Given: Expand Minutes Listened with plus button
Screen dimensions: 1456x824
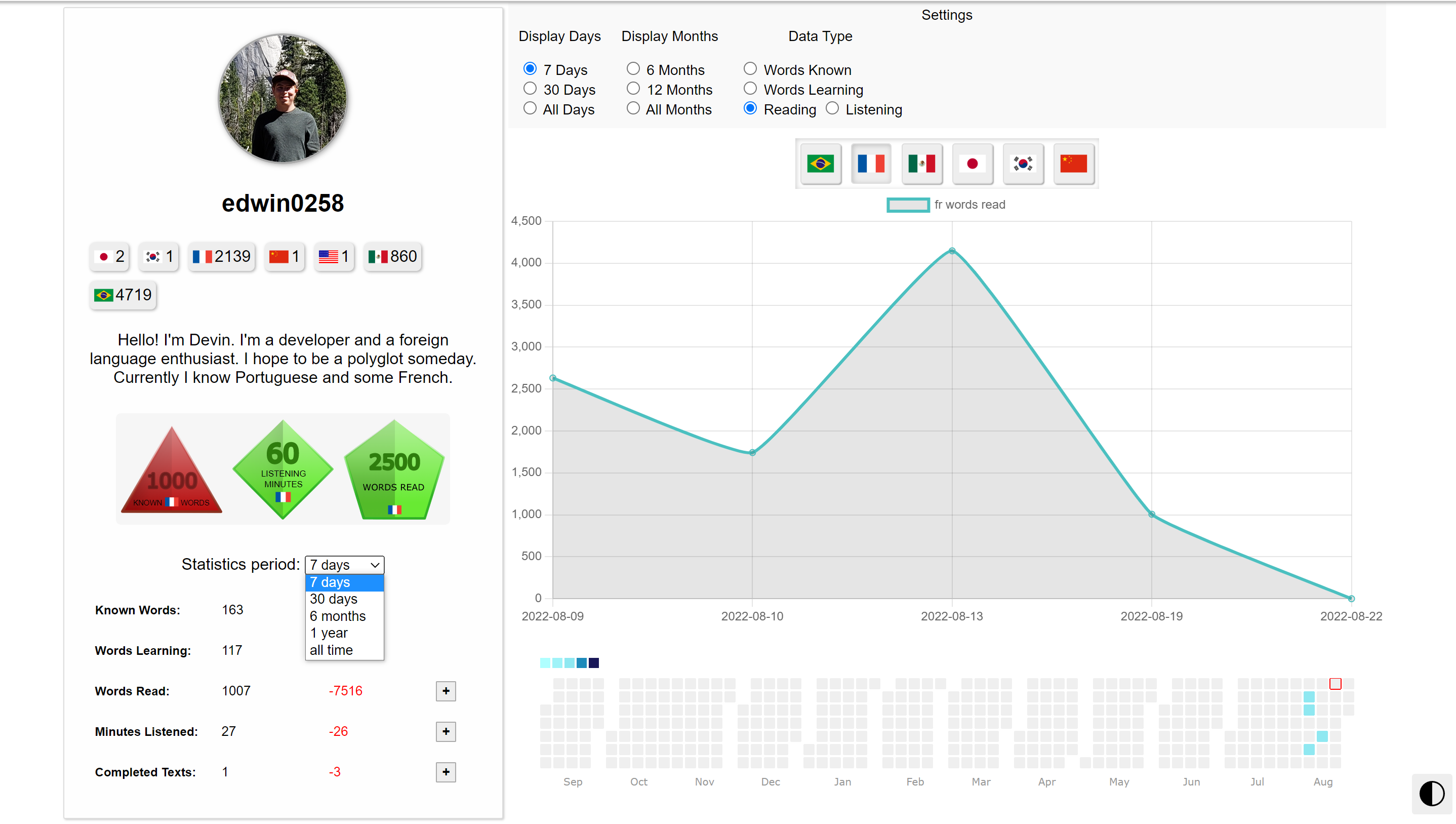Looking at the screenshot, I should [x=446, y=732].
